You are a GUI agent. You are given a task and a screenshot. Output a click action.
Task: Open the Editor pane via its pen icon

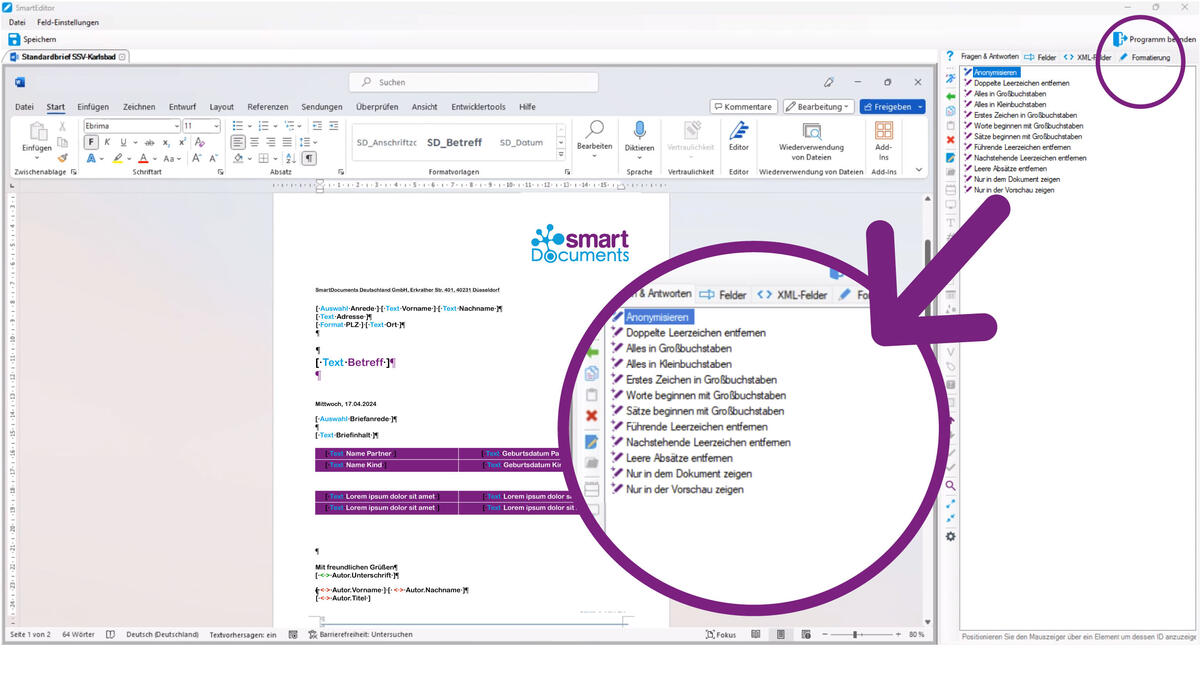pyautogui.click(x=739, y=128)
